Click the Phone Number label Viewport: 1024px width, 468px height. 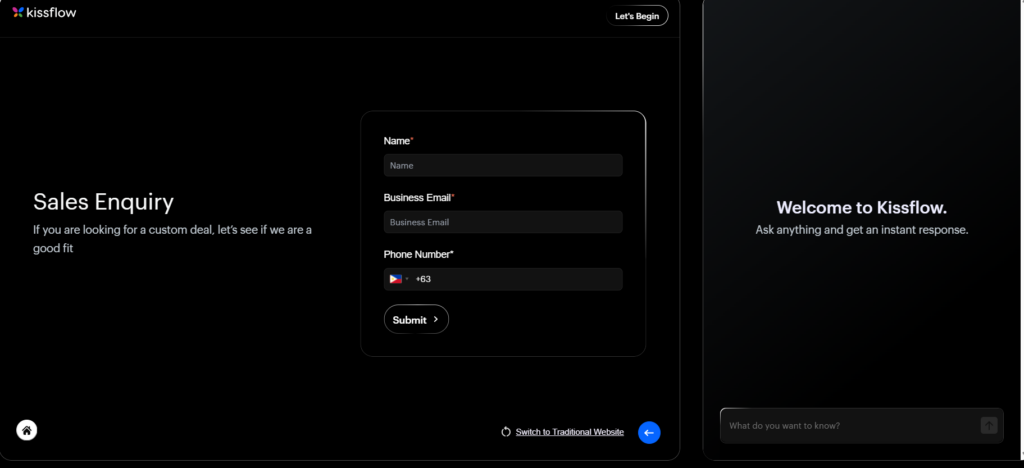(x=418, y=255)
